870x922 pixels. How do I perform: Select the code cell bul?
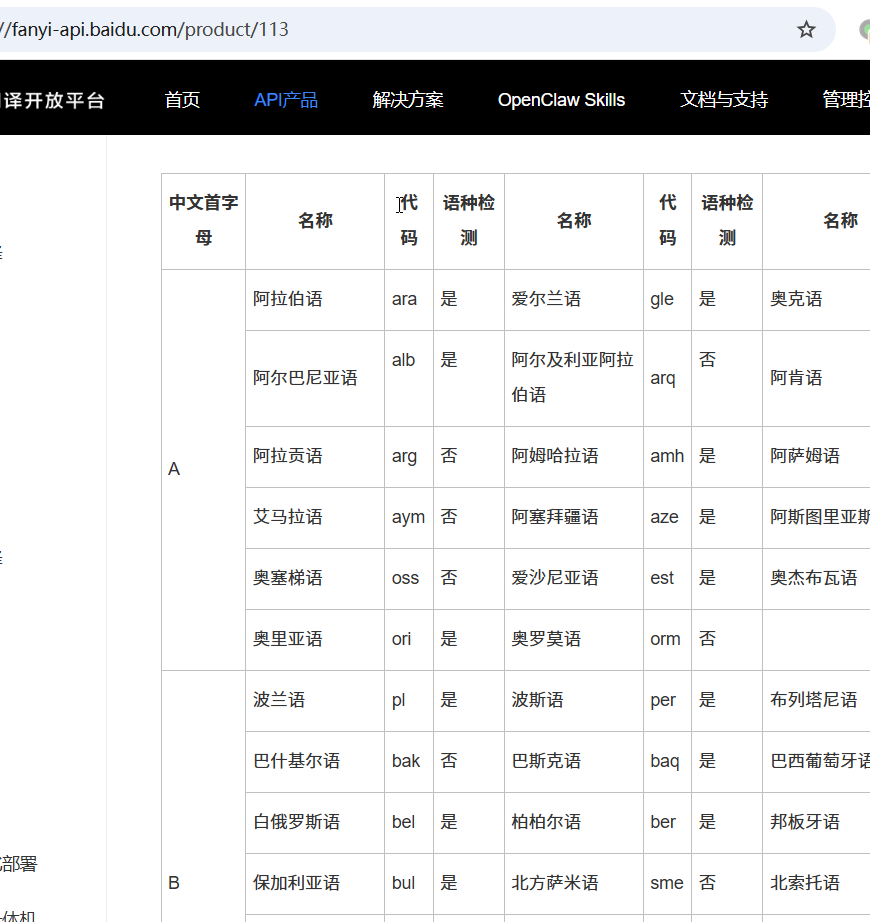[x=409, y=884]
